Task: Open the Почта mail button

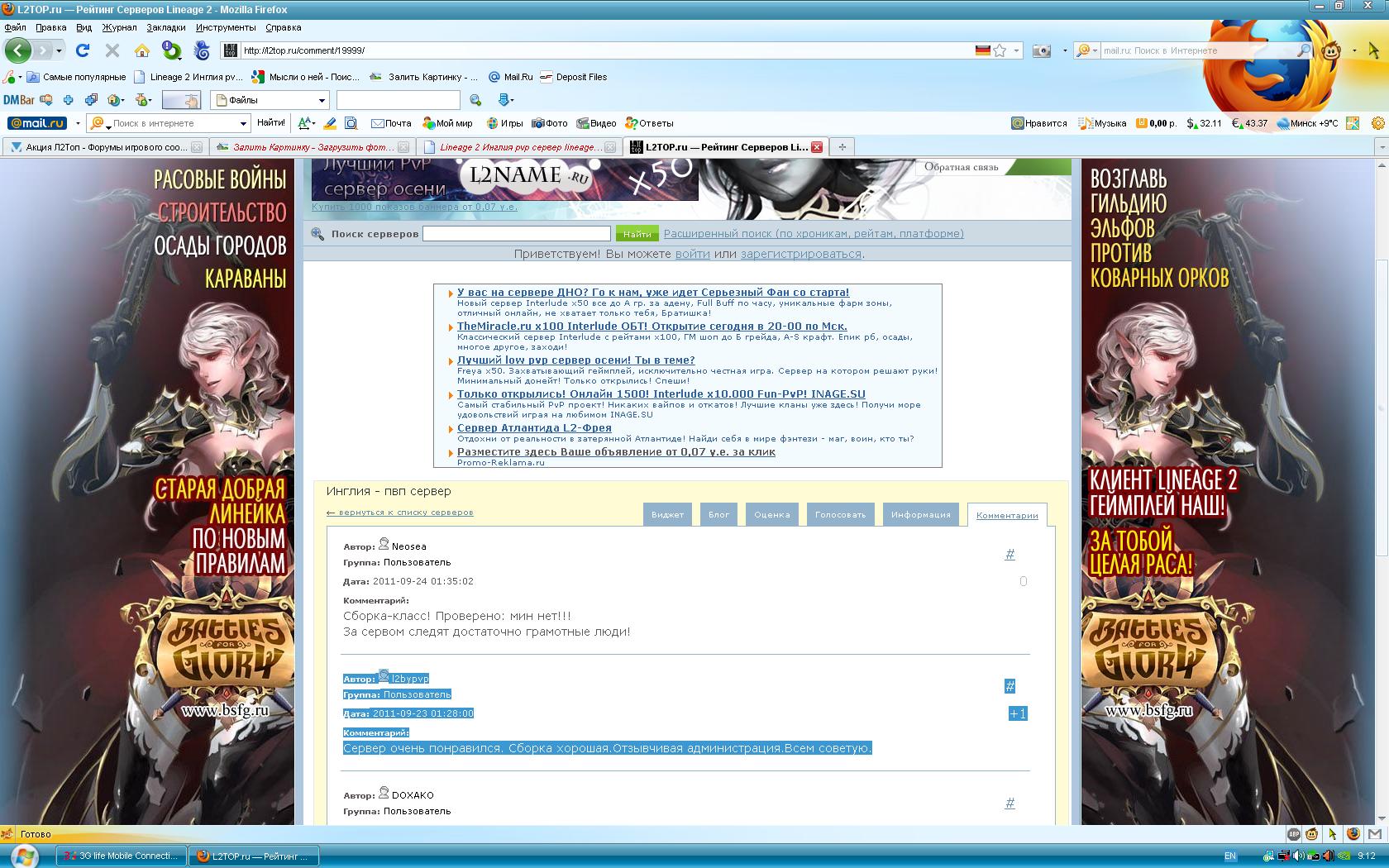Action: tap(390, 123)
